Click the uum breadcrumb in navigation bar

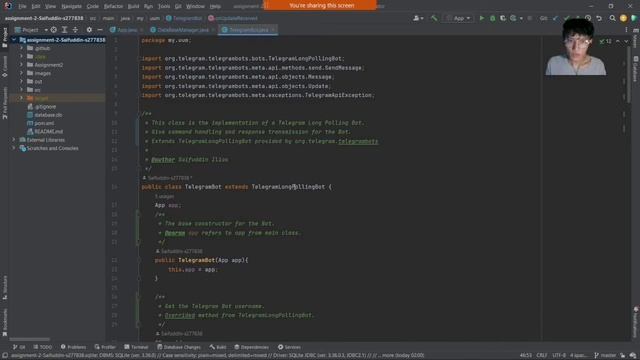pyautogui.click(x=154, y=18)
